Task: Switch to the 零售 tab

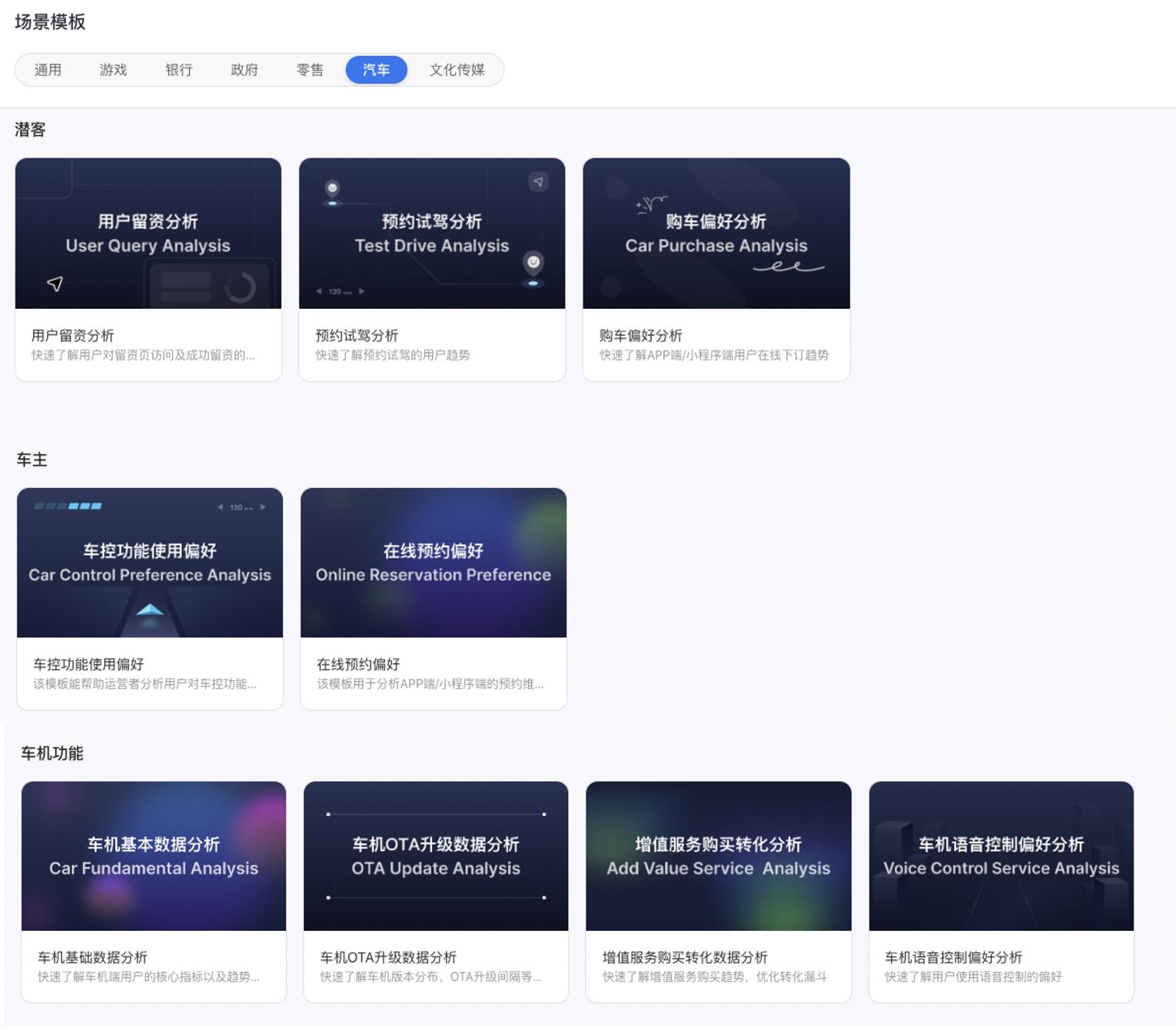Action: click(x=310, y=70)
